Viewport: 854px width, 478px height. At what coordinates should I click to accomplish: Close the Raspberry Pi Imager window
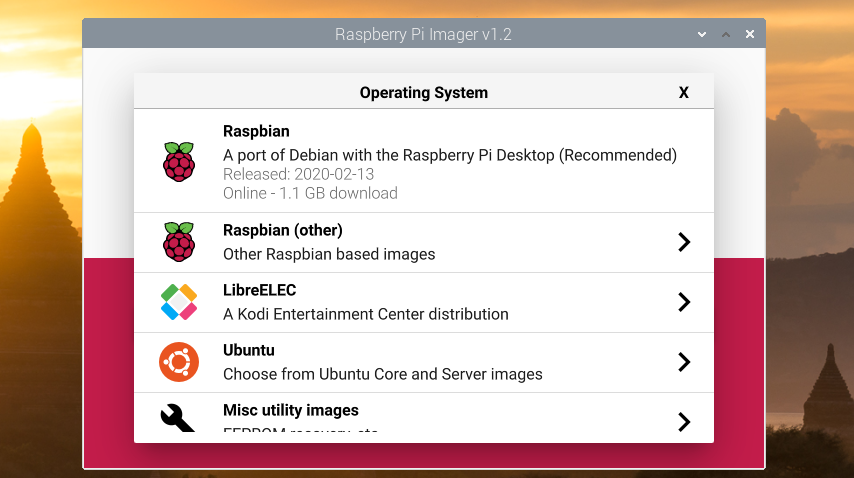[750, 34]
